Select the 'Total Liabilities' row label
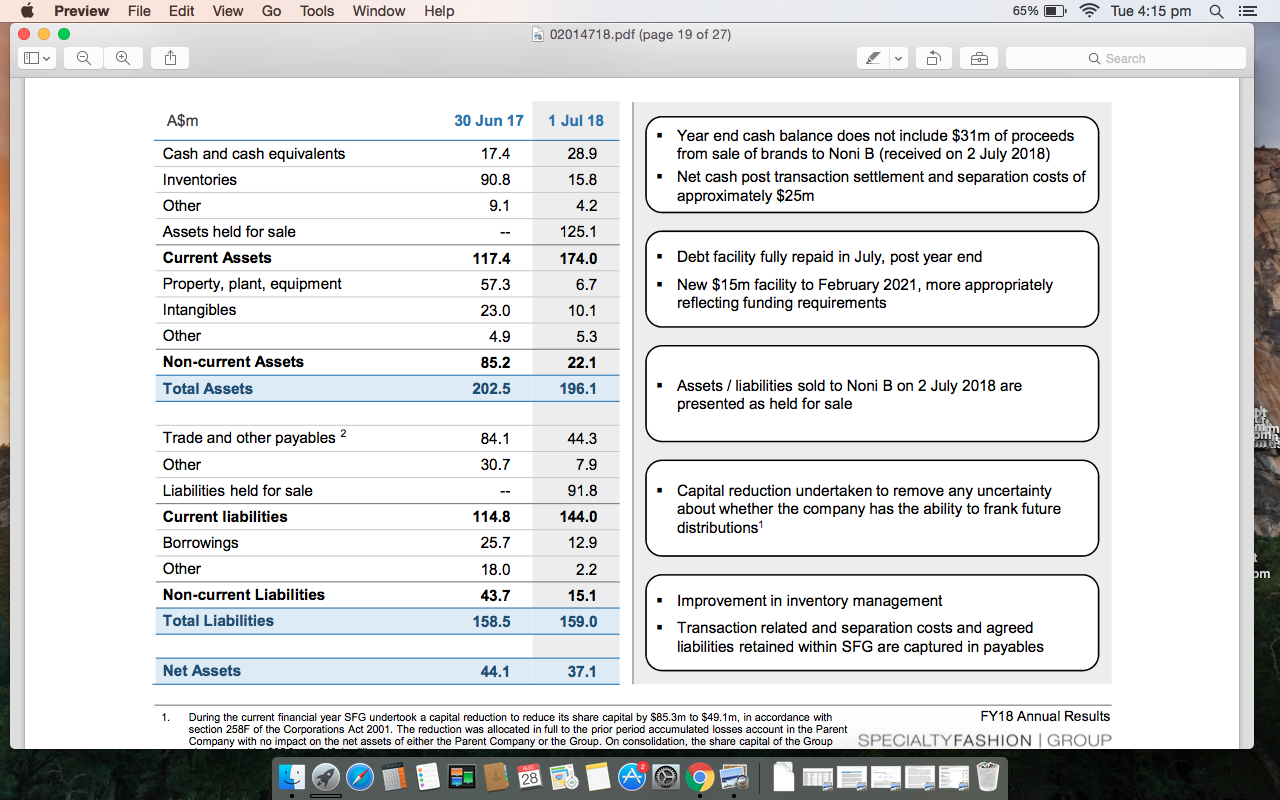1280x800 pixels. pos(218,621)
